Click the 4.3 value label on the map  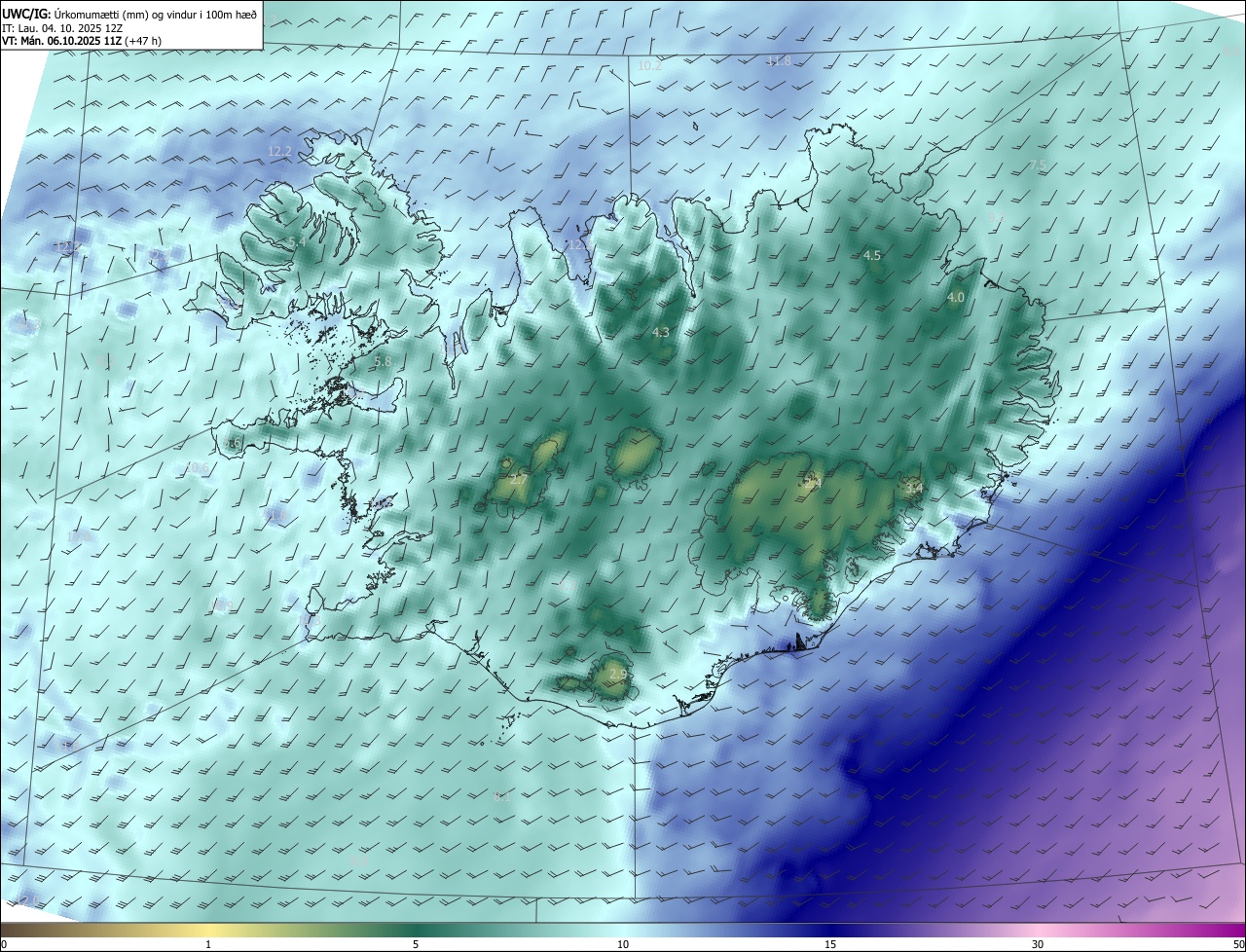[660, 332]
